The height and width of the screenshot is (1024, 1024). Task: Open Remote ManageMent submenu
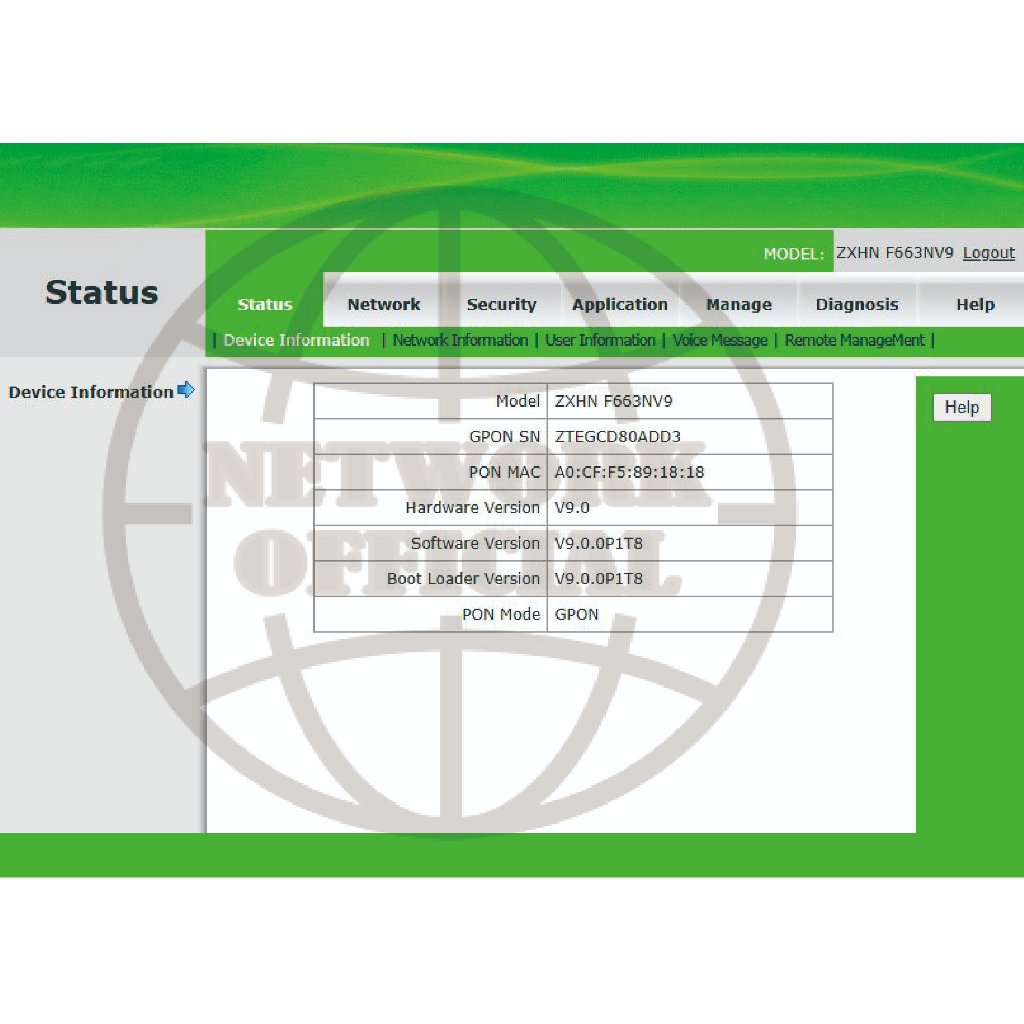coord(855,340)
